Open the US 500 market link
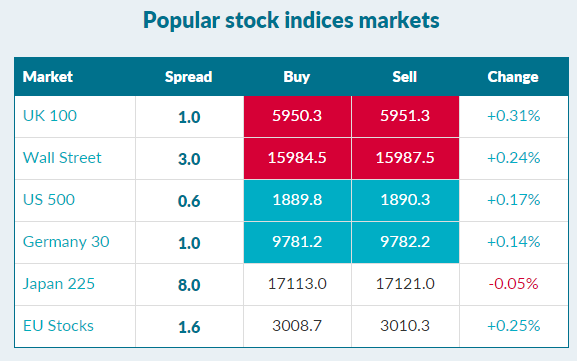The height and width of the screenshot is (361, 577). point(49,200)
